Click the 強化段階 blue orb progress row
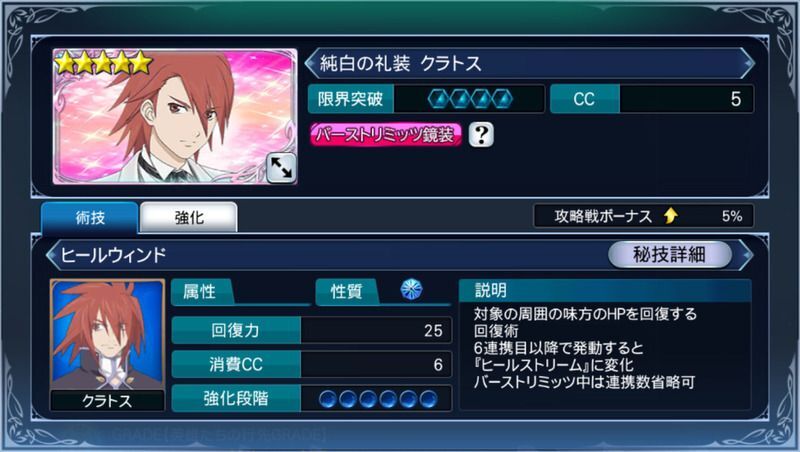The width and height of the screenshot is (800, 452). pos(312,398)
